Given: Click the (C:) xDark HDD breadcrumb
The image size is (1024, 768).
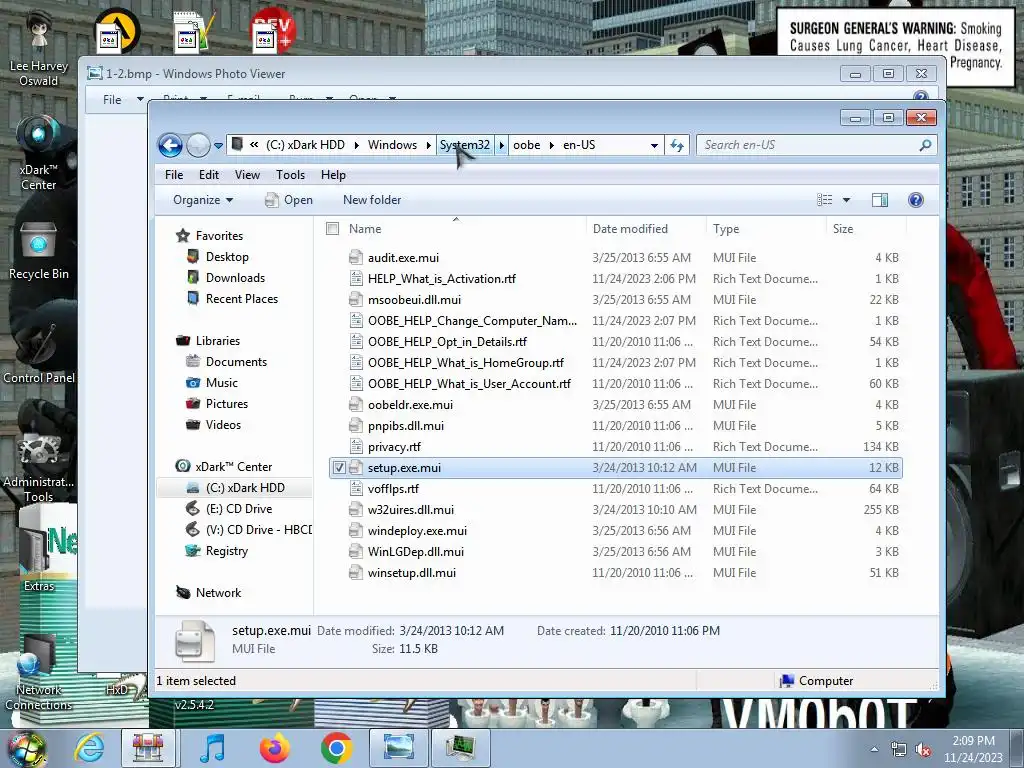Looking at the screenshot, I should 305,145.
